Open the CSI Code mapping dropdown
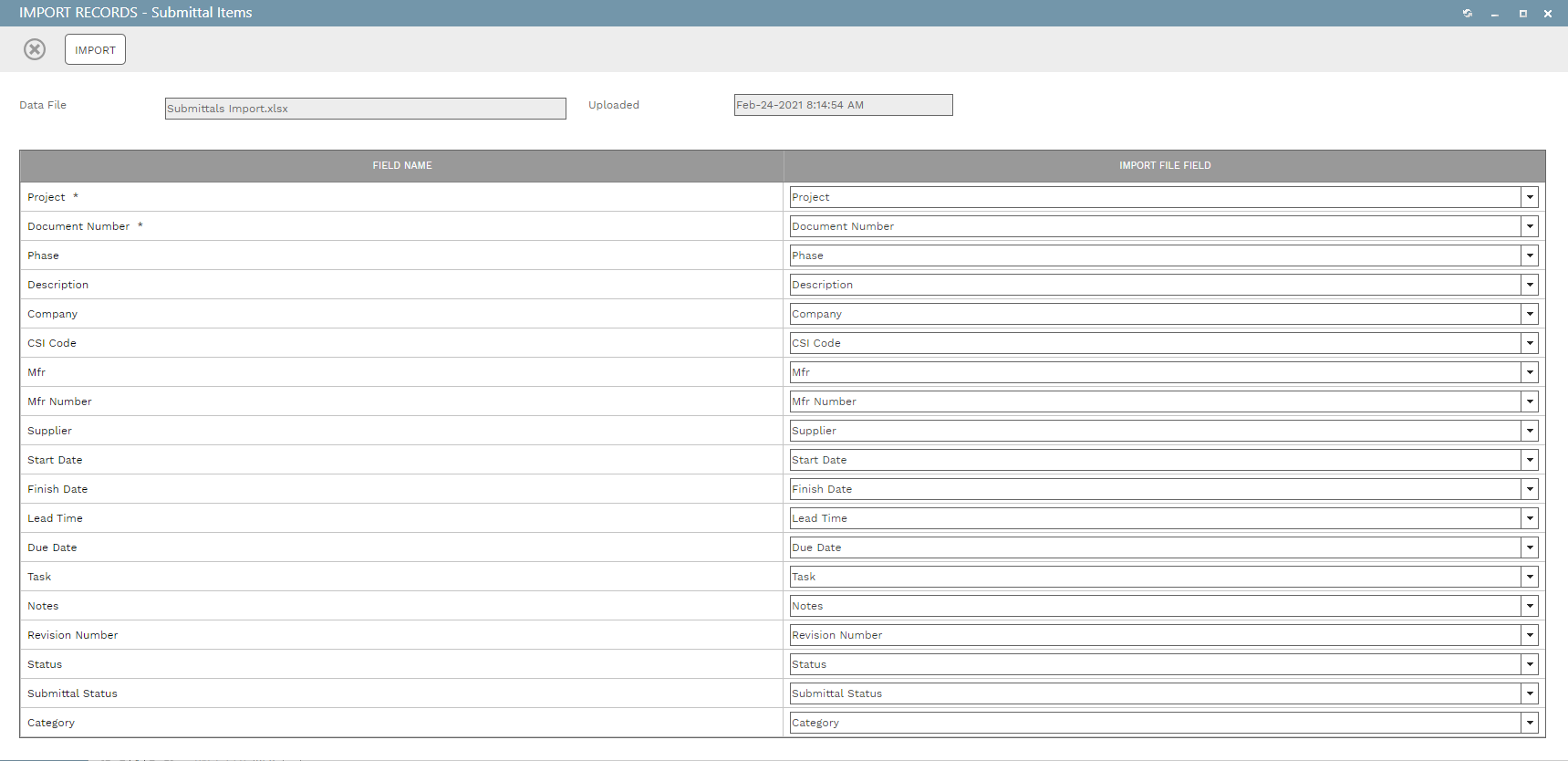Image resolution: width=1568 pixels, height=761 pixels. 1530,343
